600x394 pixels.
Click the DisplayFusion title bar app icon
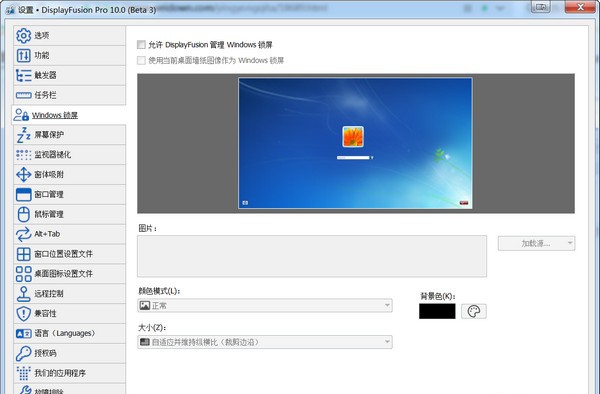[10, 10]
